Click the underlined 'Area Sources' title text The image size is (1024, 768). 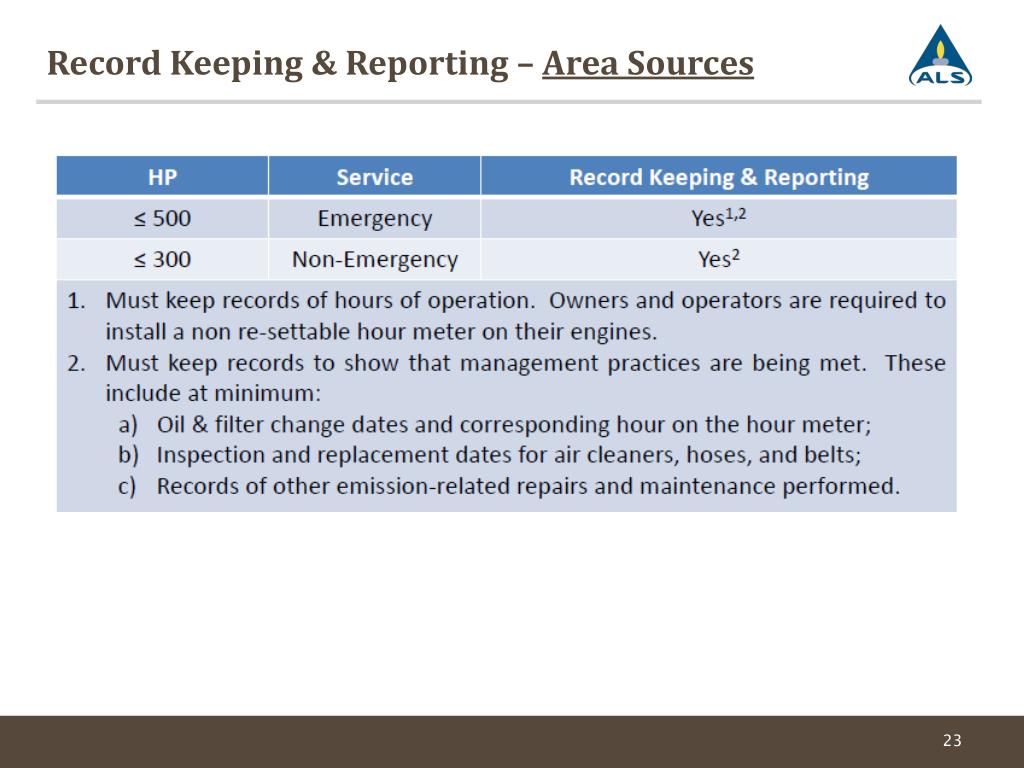tap(648, 63)
